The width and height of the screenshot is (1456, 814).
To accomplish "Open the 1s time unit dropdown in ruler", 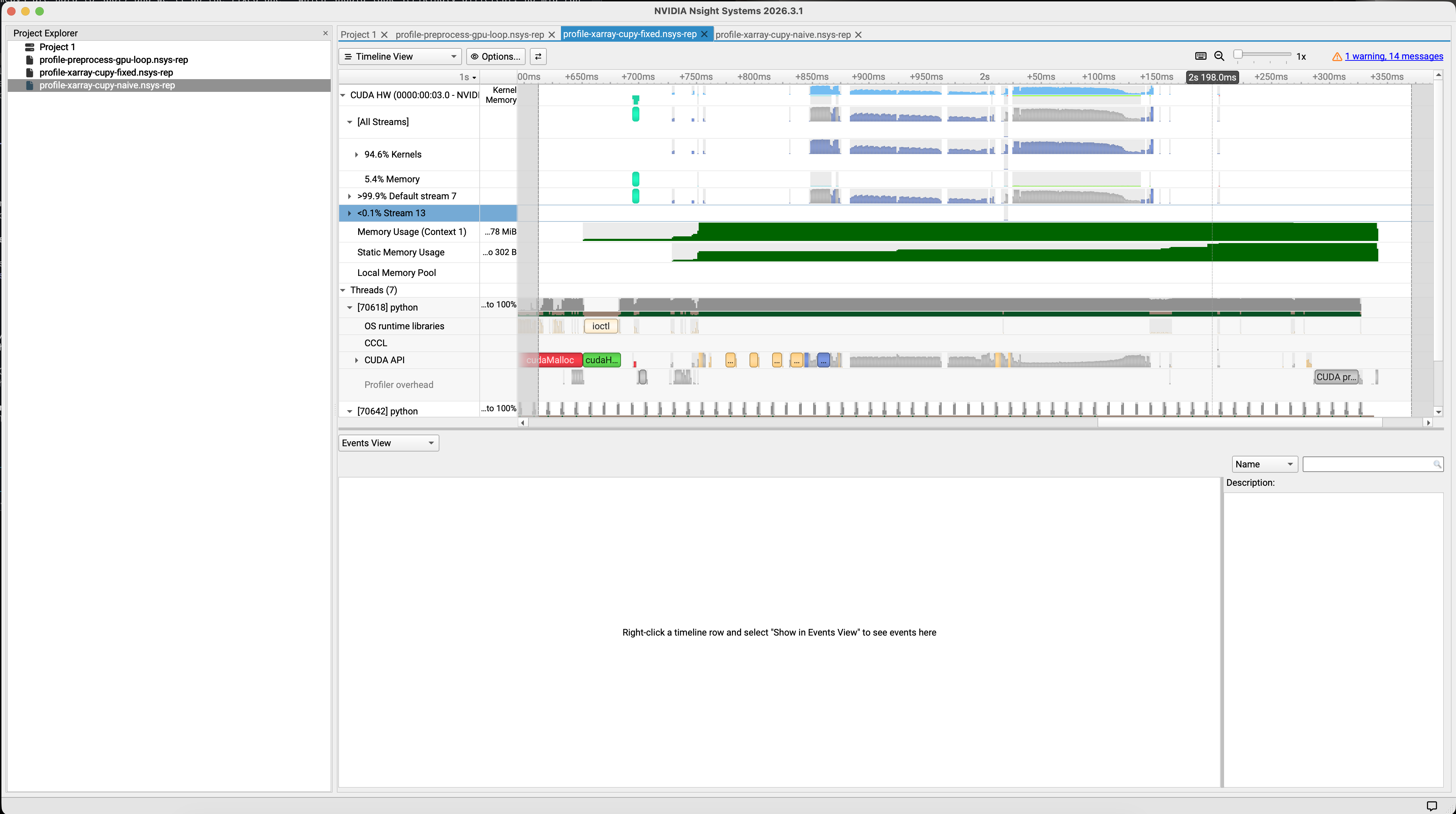I will point(468,77).
